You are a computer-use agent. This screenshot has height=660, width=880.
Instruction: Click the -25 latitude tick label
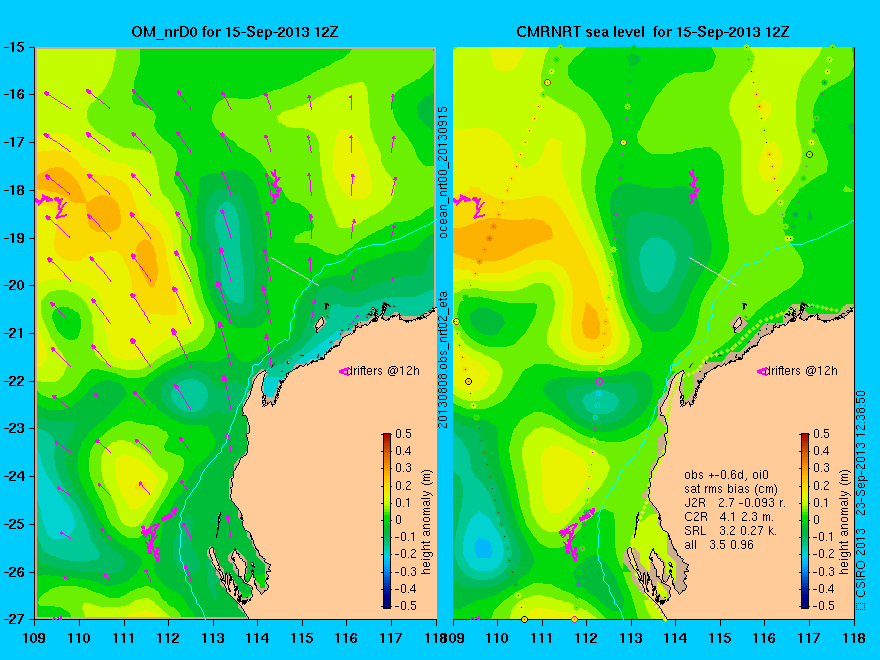pyautogui.click(x=13, y=524)
